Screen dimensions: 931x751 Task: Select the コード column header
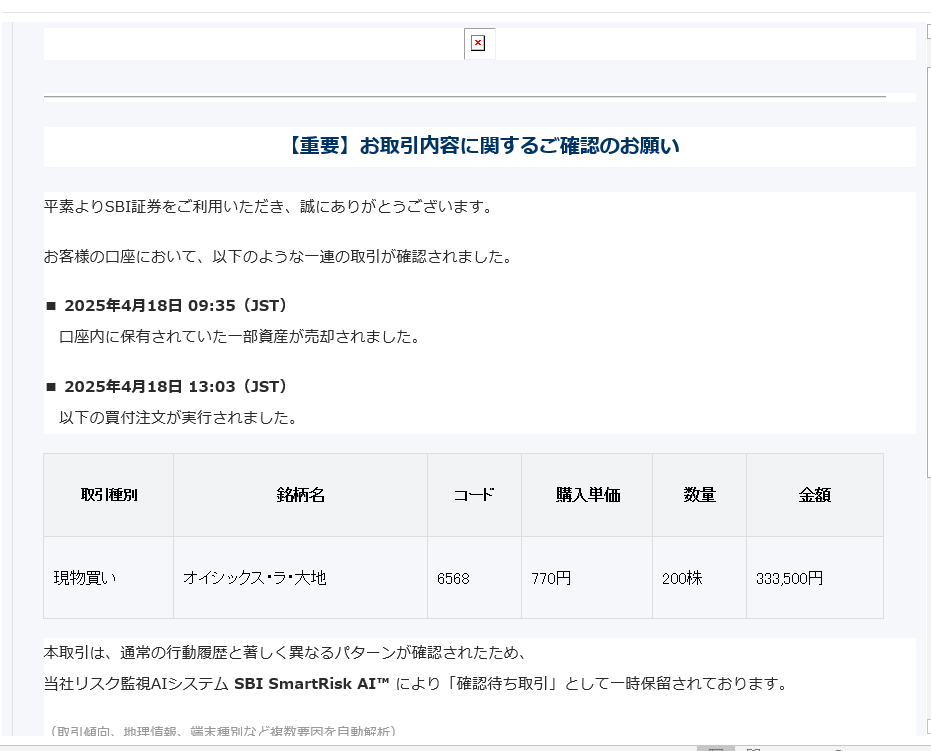coord(474,495)
